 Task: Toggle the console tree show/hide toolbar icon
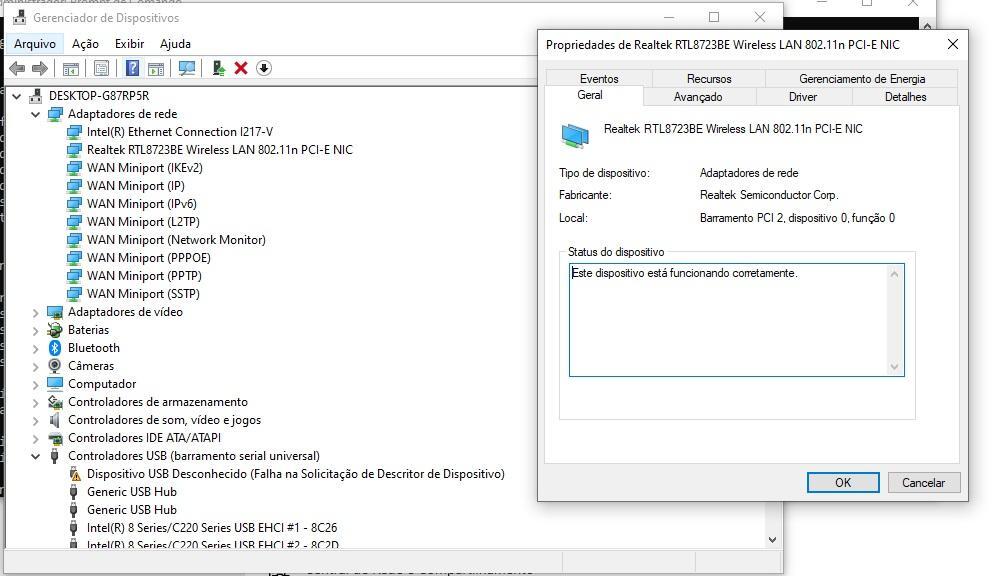tap(71, 68)
